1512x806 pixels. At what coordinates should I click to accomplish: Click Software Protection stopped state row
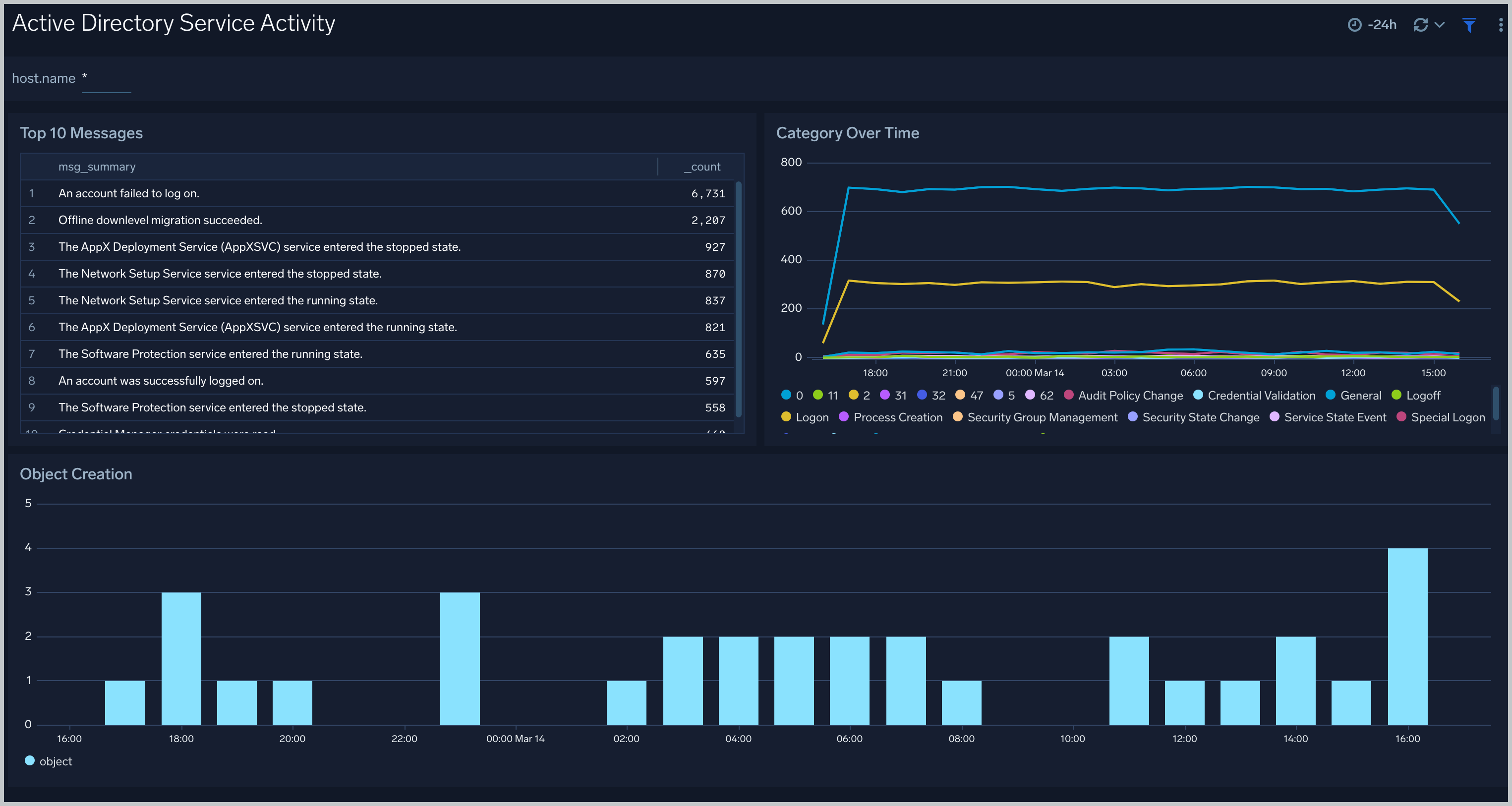pyautogui.click(x=377, y=407)
